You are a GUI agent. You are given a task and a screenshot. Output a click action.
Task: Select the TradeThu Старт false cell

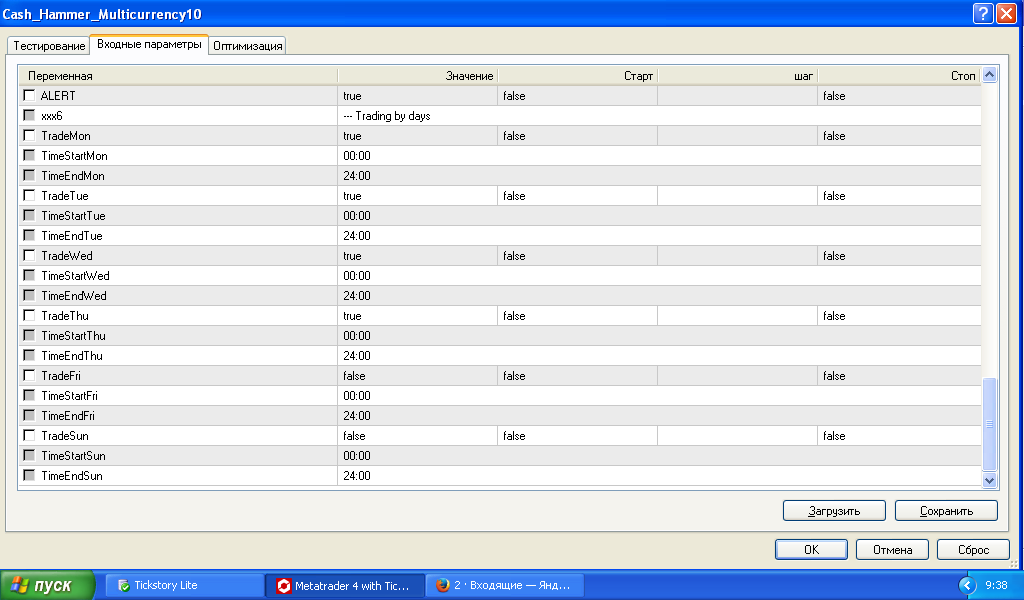pos(577,315)
